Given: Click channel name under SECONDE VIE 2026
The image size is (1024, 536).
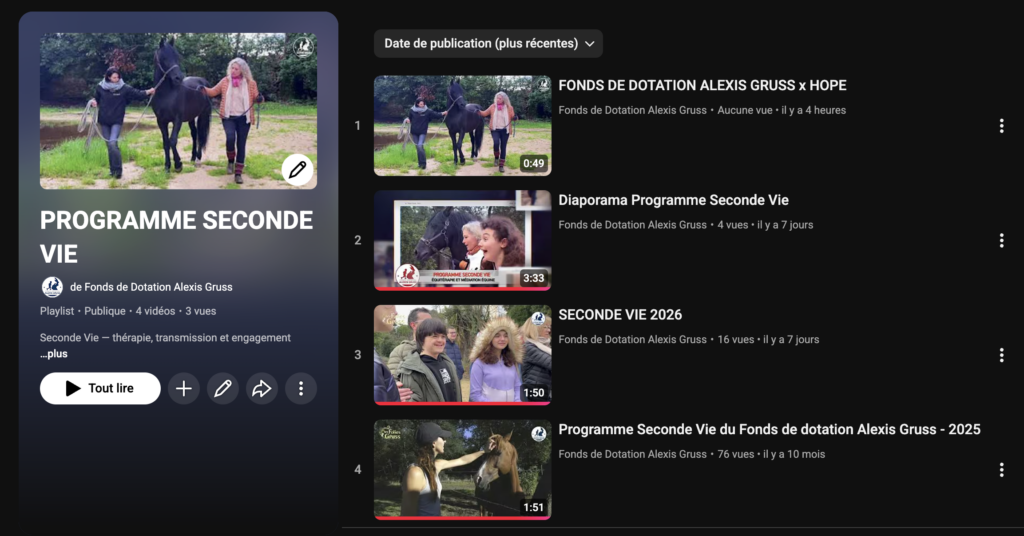Looking at the screenshot, I should tap(632, 339).
